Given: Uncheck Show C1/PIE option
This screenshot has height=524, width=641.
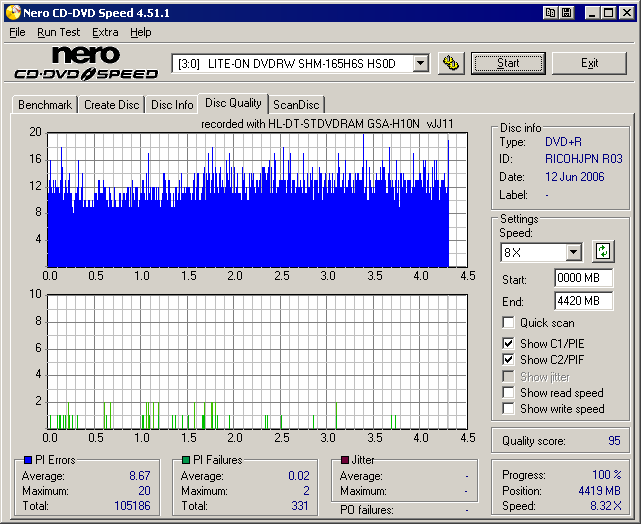Looking at the screenshot, I should [509, 343].
